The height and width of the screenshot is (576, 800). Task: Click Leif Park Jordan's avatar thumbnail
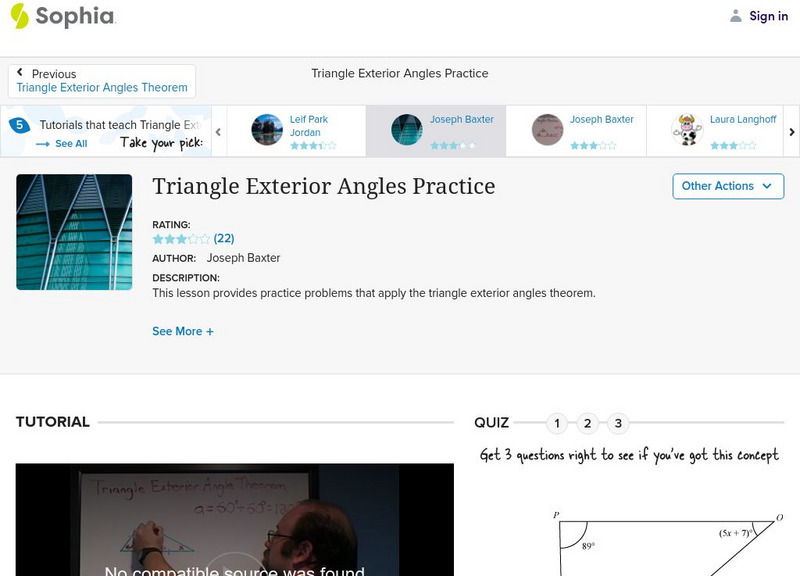pos(267,130)
